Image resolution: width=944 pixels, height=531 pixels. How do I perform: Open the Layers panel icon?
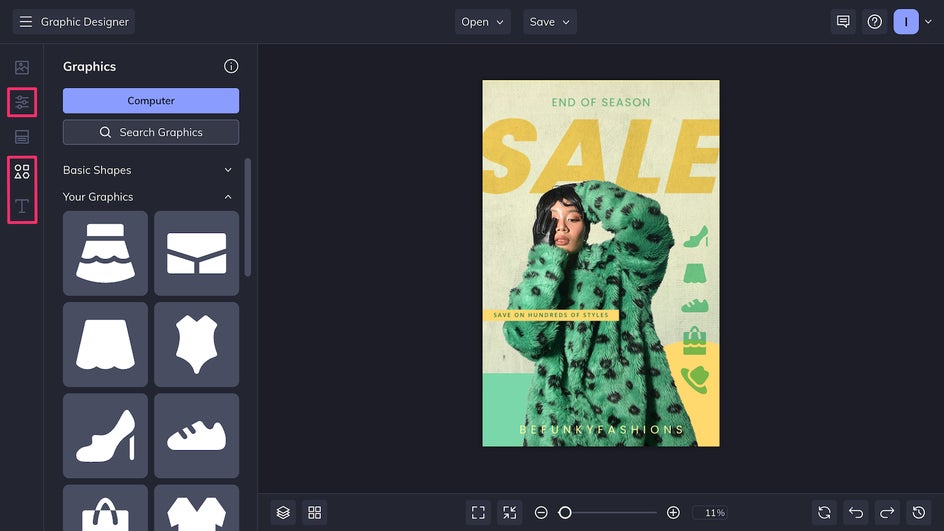(x=283, y=512)
